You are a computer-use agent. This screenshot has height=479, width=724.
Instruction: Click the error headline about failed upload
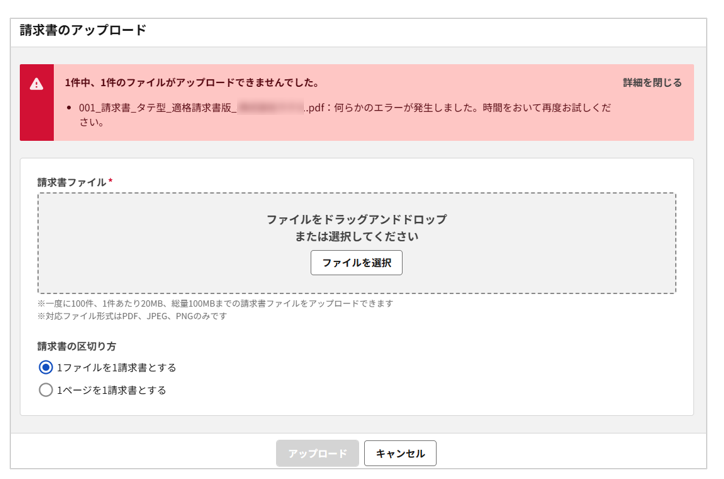(x=192, y=83)
